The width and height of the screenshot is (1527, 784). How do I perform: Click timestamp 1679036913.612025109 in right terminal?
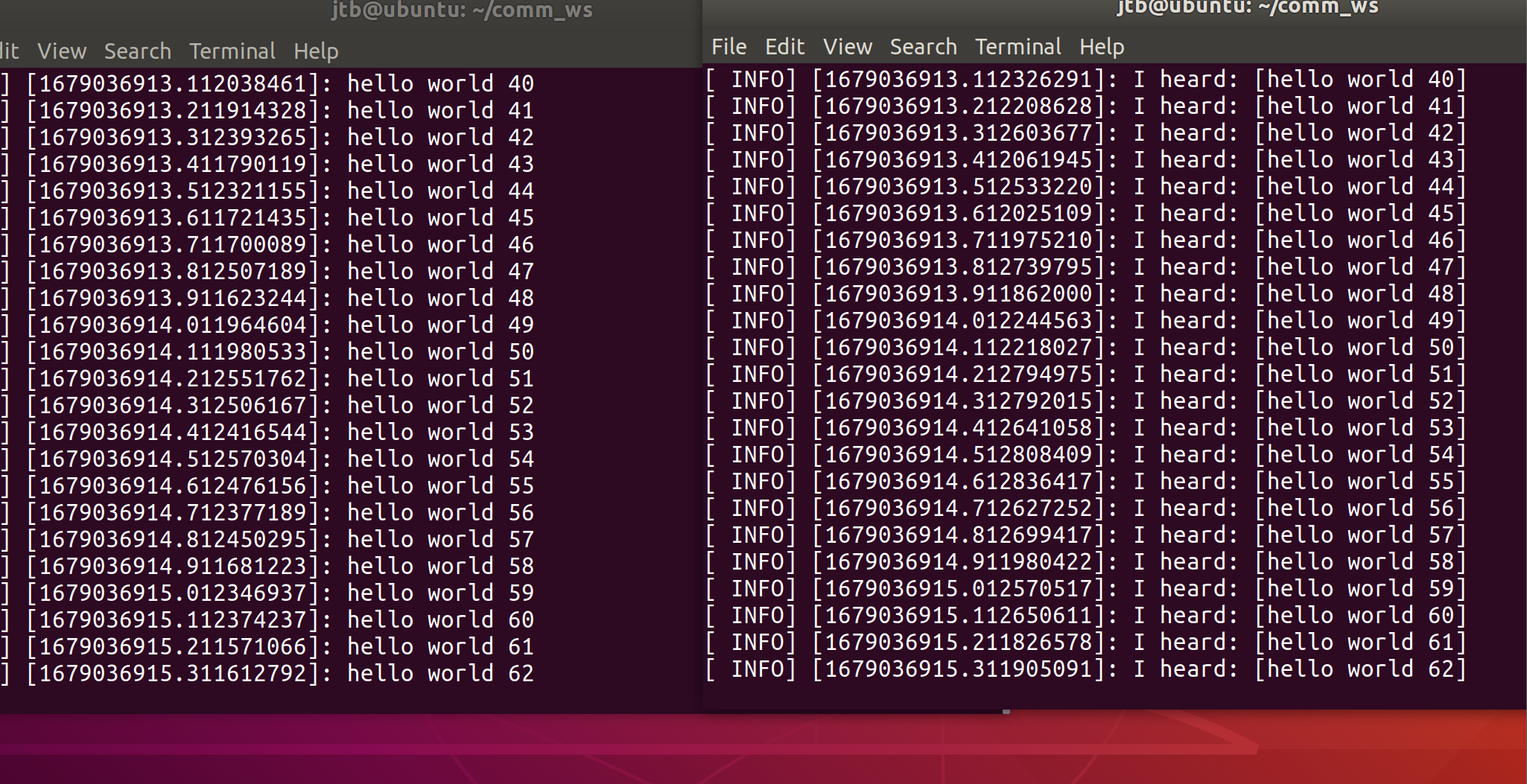pos(959,213)
